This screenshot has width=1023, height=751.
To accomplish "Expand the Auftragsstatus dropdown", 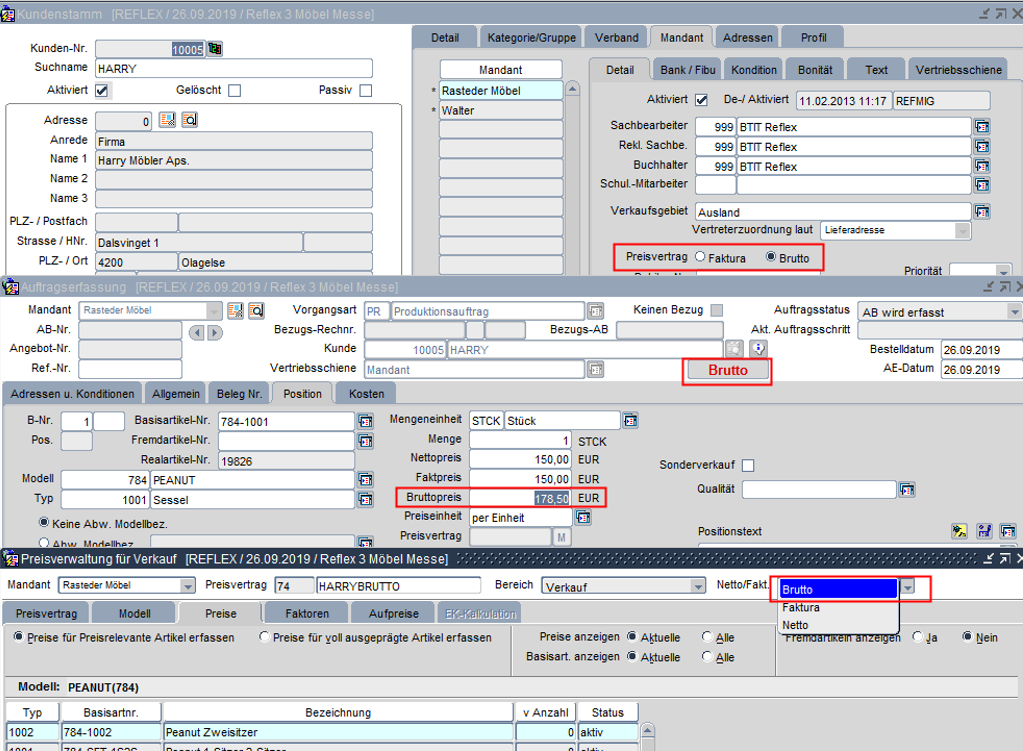I will pyautogui.click(x=1014, y=312).
